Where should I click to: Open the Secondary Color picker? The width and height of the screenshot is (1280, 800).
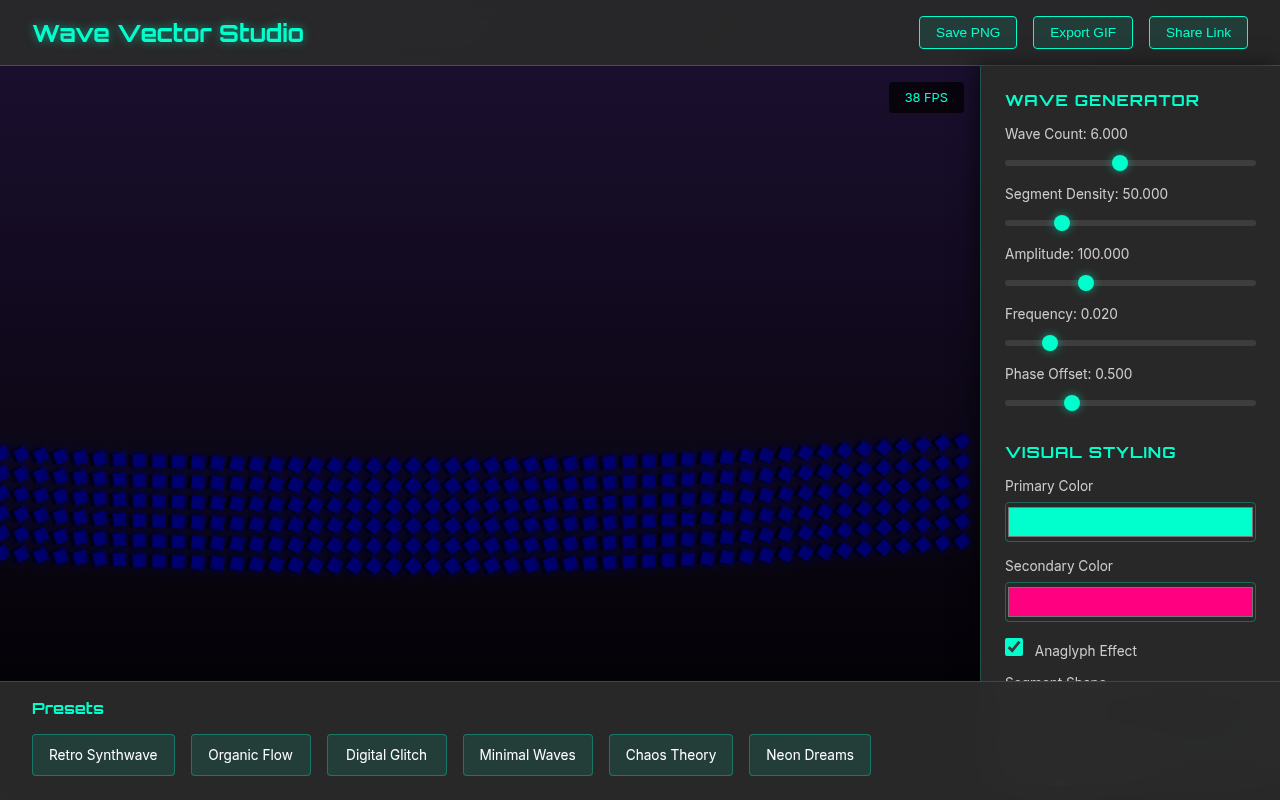point(1129,601)
